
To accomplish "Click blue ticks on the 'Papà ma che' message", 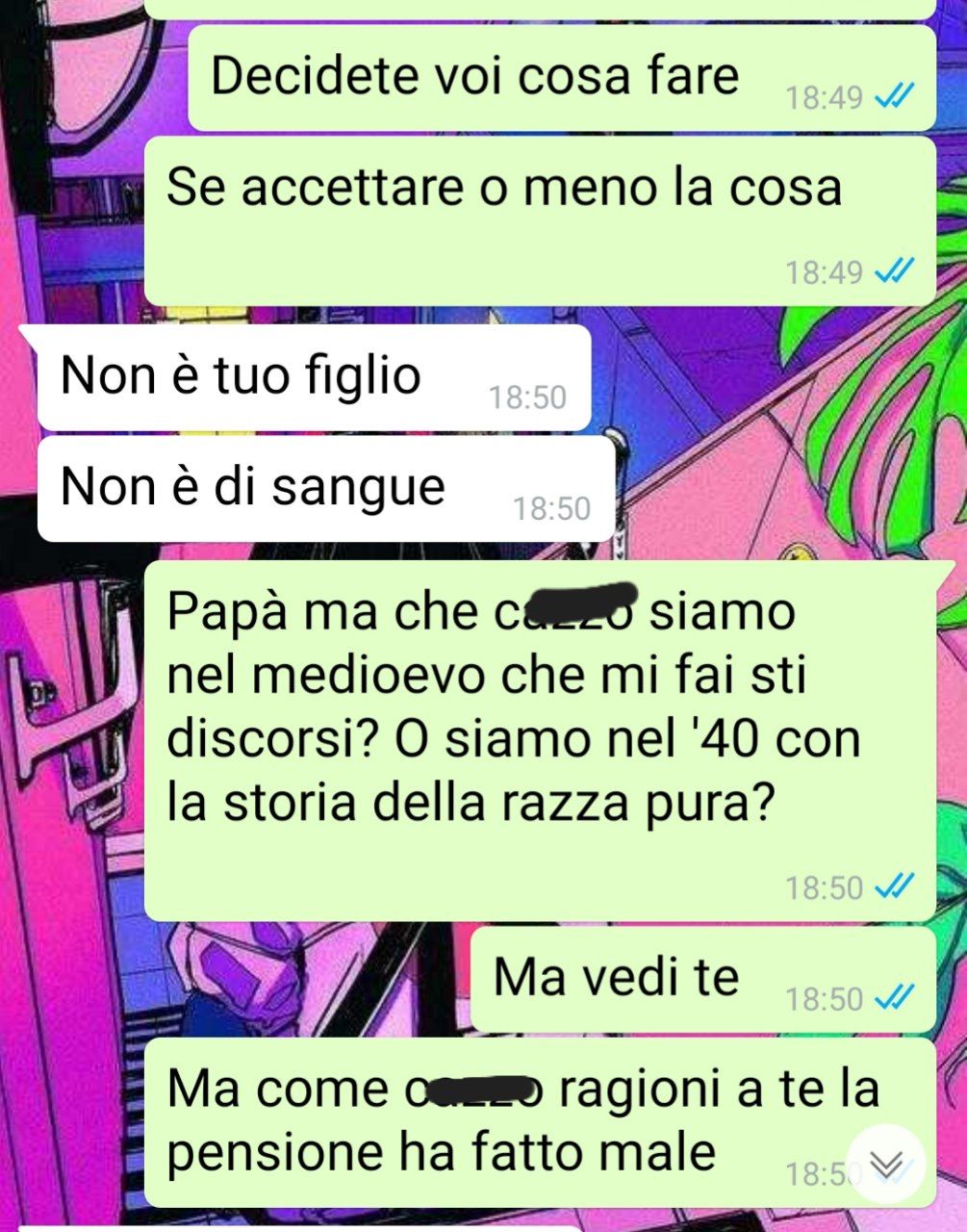I will tap(894, 886).
